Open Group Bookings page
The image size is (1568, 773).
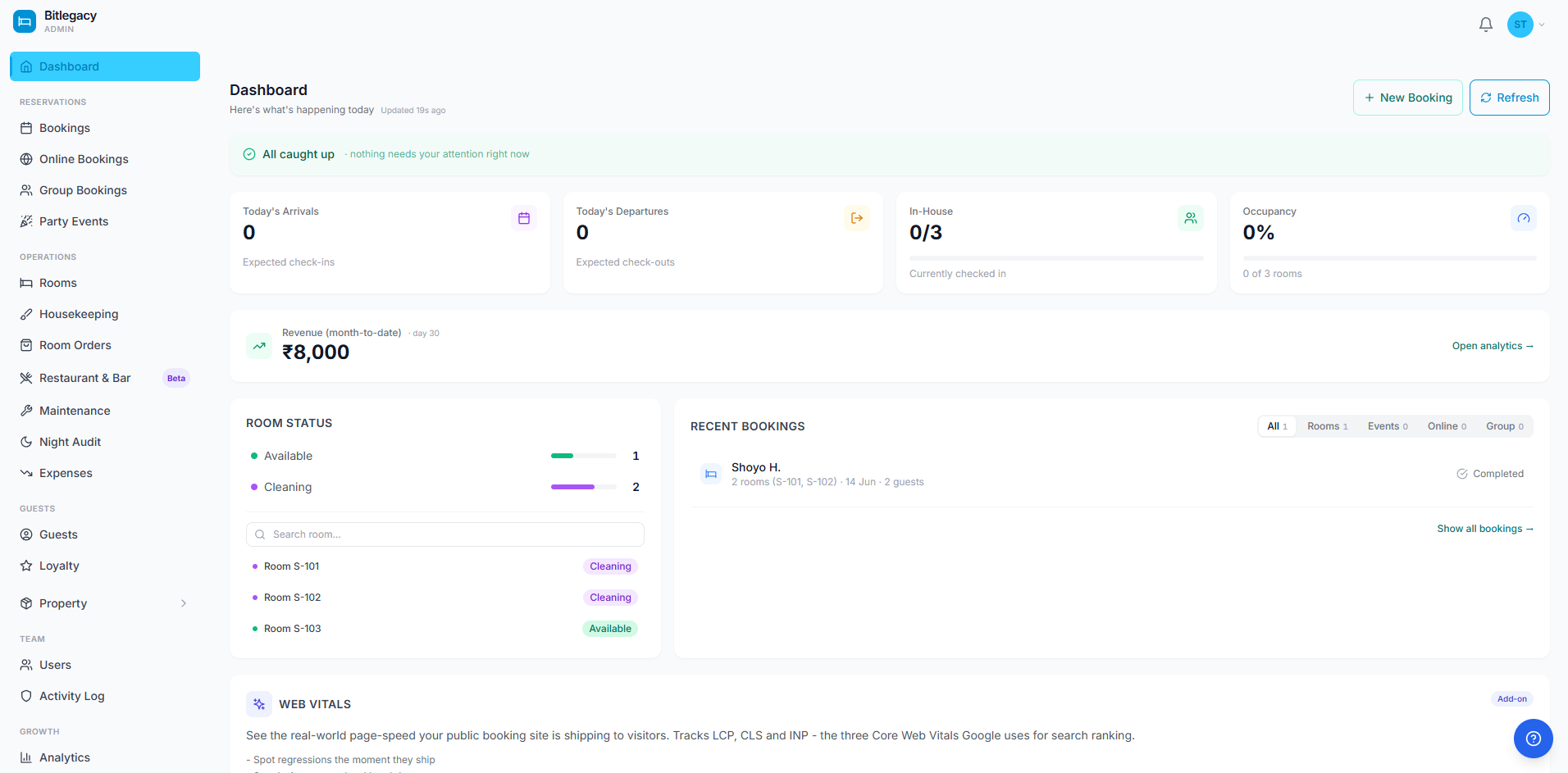click(105, 190)
